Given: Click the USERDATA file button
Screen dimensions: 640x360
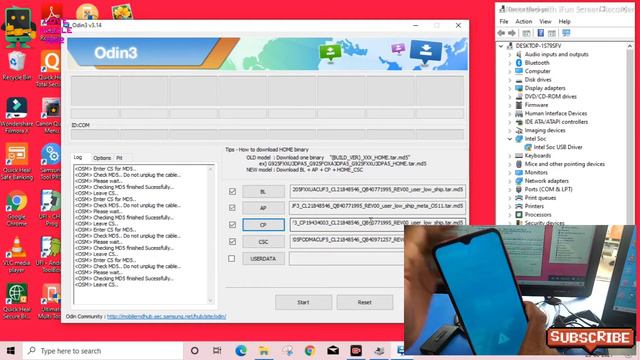Looking at the screenshot, I should tap(263, 259).
